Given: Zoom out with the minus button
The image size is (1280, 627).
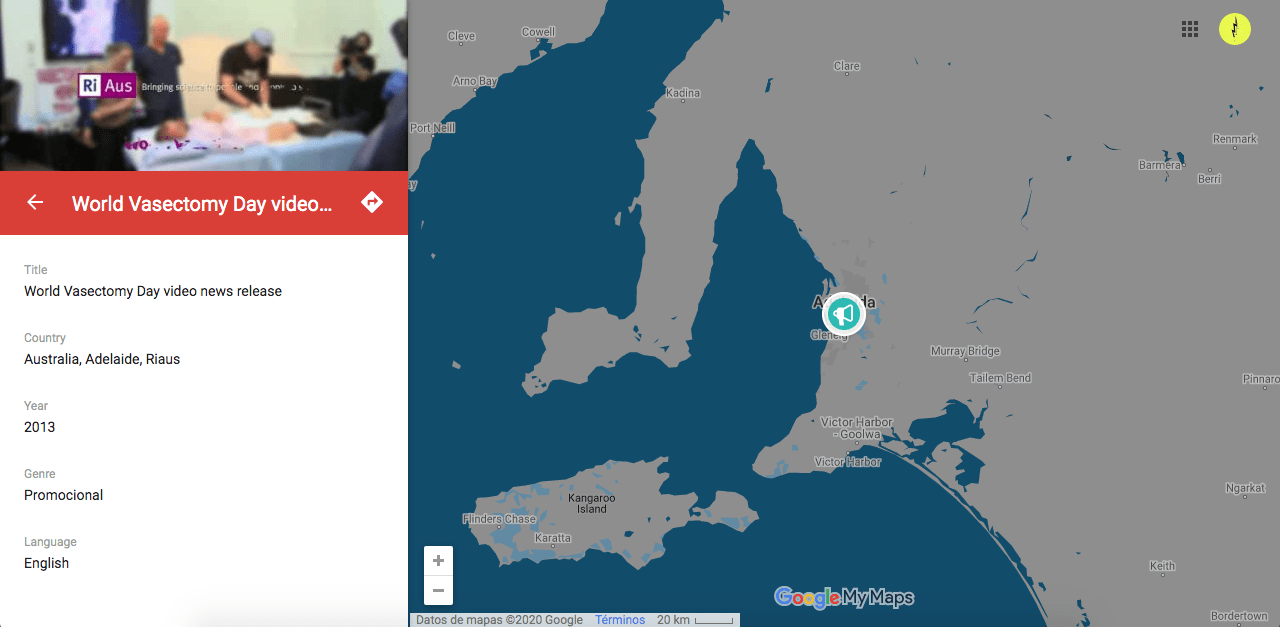Looking at the screenshot, I should point(438,591).
